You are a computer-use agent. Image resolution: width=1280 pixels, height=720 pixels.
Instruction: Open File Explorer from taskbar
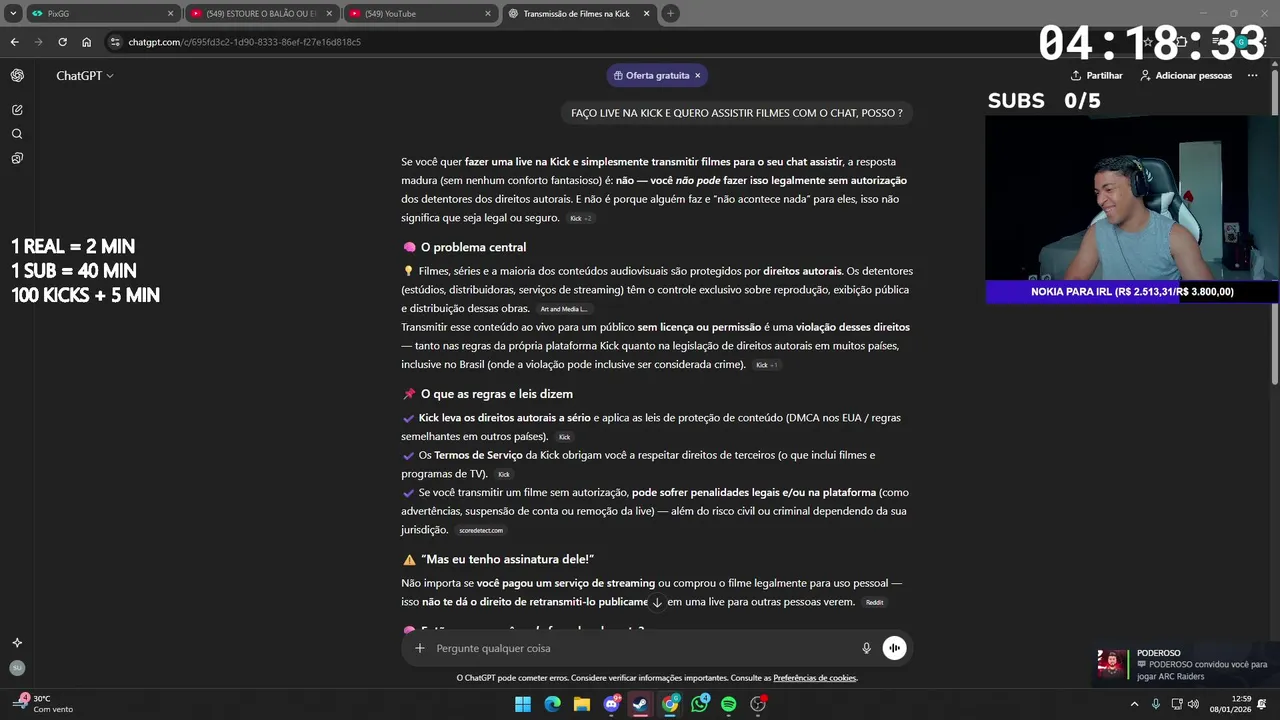(x=582, y=704)
